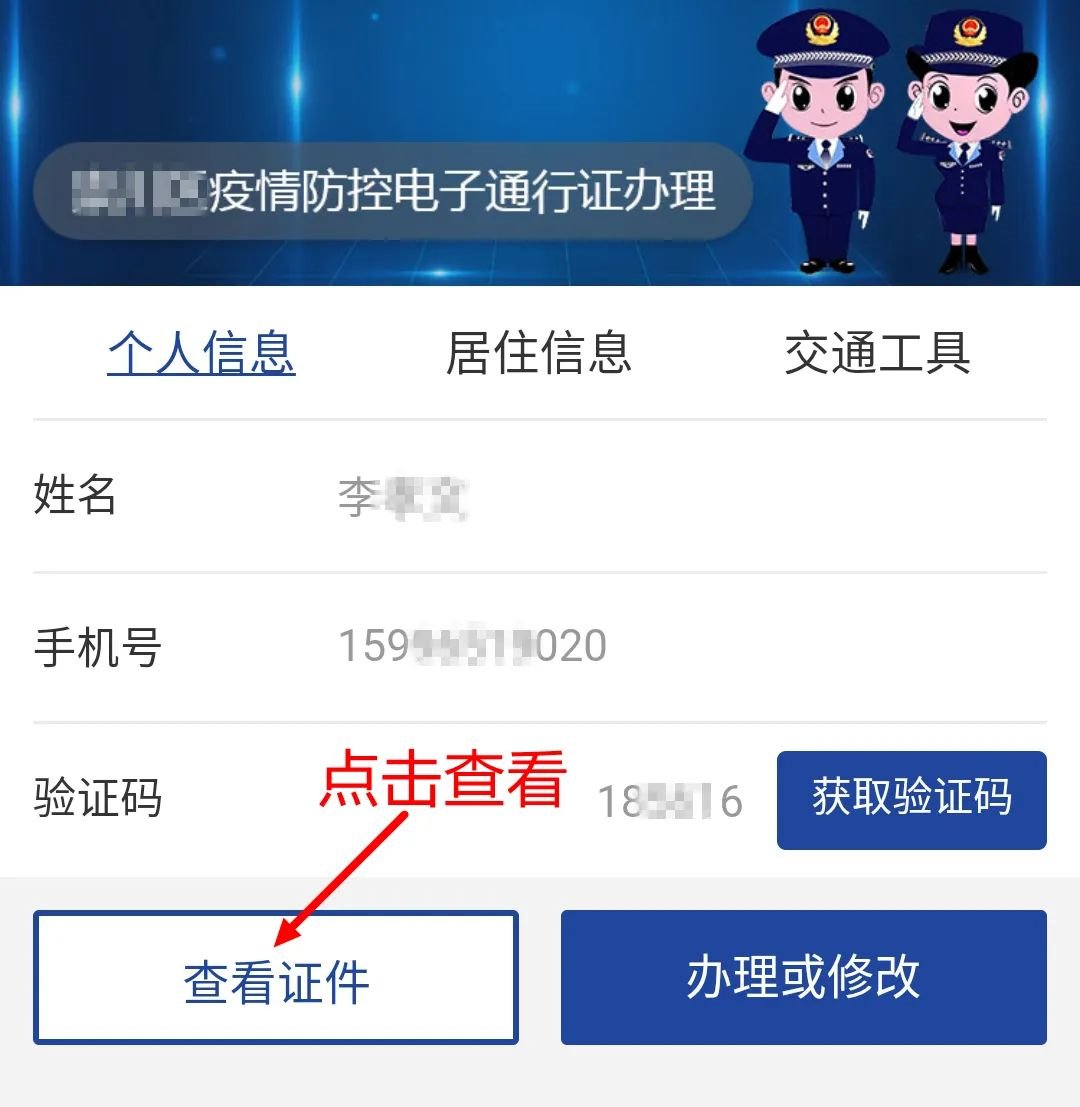The image size is (1080, 1107).
Task: Open the 个人信息 tab
Action: pos(201,353)
